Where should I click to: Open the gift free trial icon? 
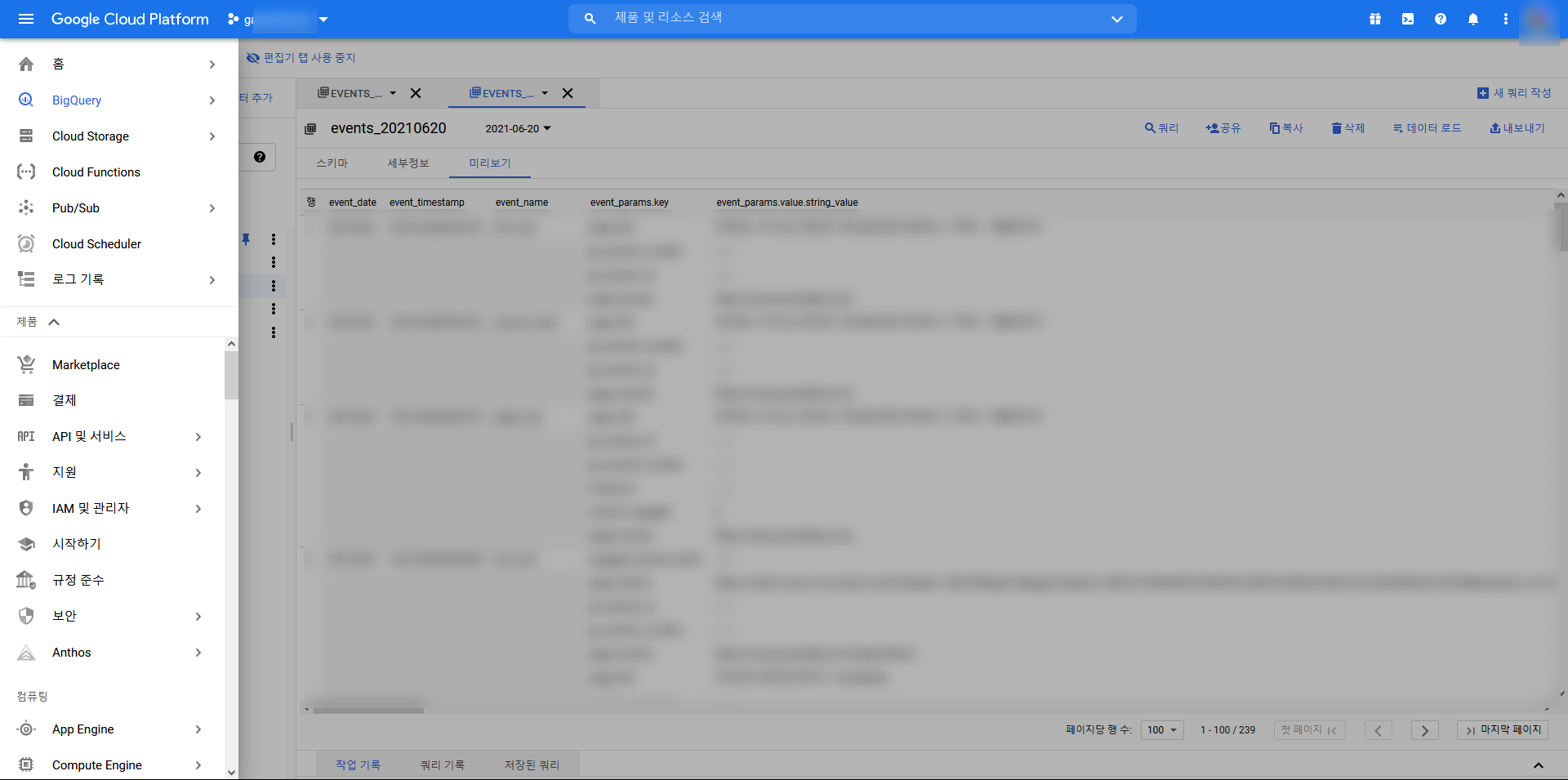(x=1375, y=19)
